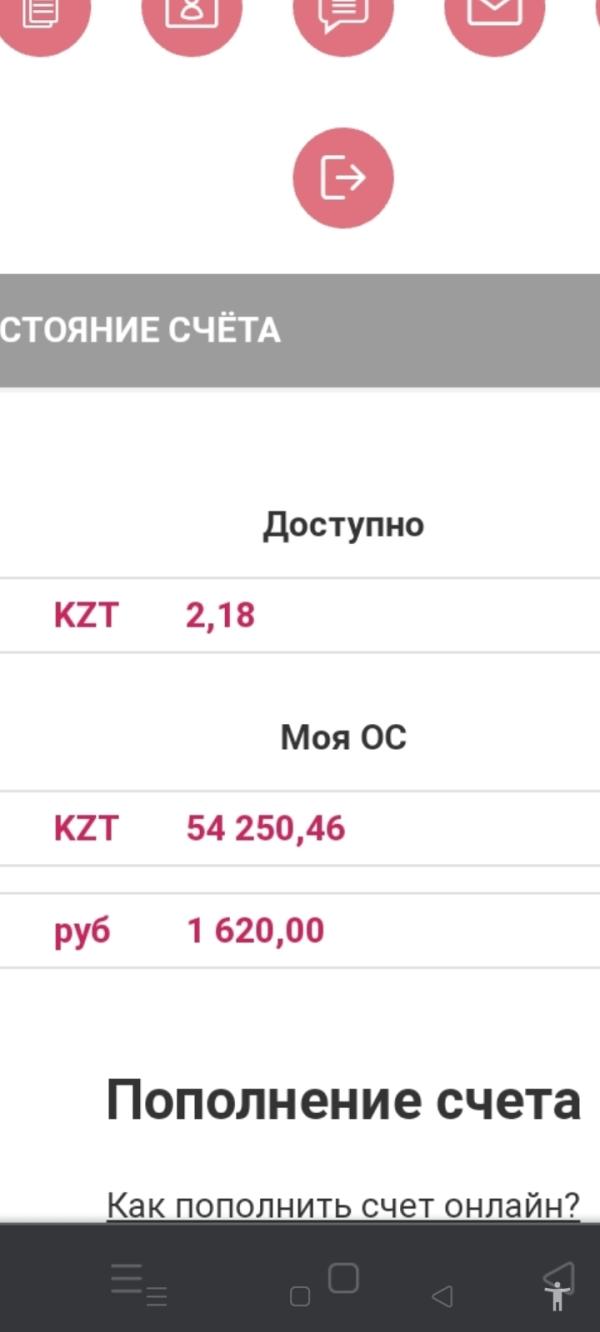Viewport: 600px width, 1332px height.
Task: Select the account status gray header bar
Action: click(x=300, y=330)
